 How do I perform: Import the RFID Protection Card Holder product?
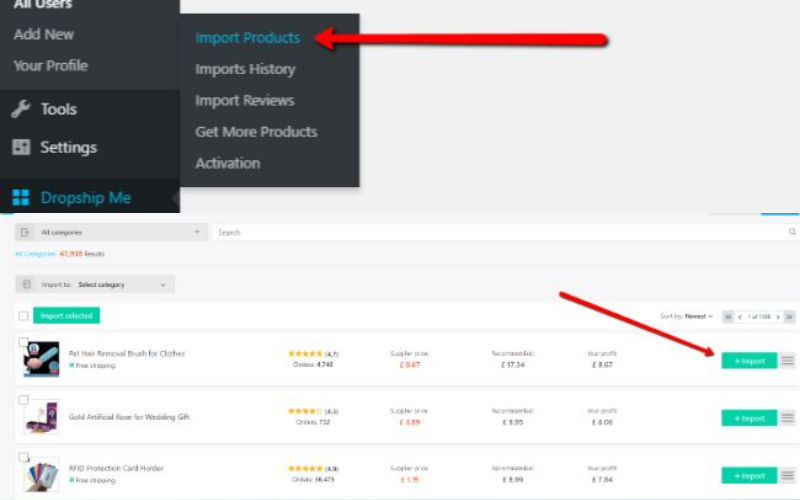pos(749,476)
